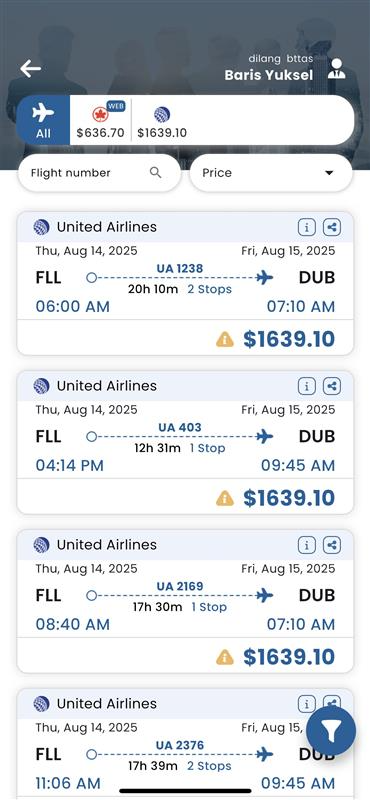Open the user profile icon
Screen dimensions: 370x800
coord(336,68)
